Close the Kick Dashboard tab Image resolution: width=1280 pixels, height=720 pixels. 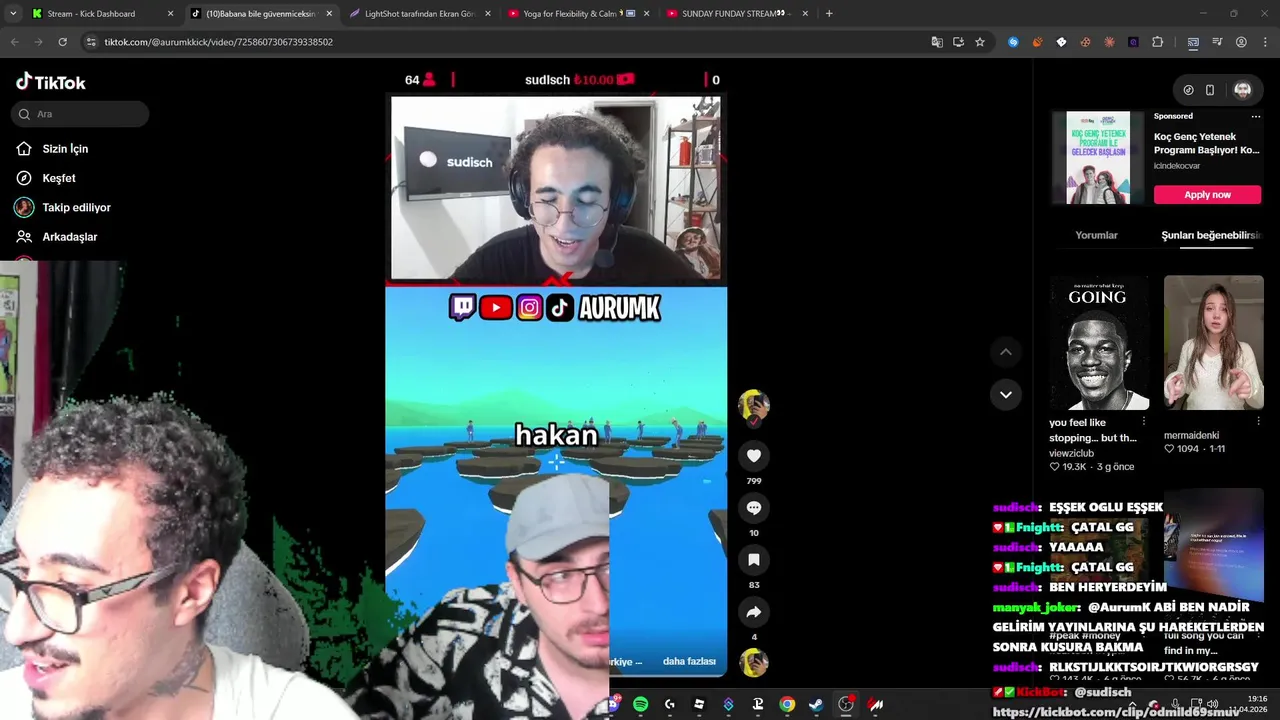pyautogui.click(x=170, y=14)
